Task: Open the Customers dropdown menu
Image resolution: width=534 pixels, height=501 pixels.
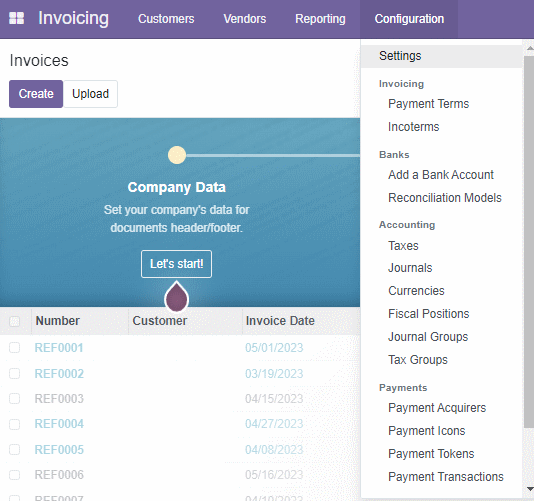Action: [x=166, y=19]
